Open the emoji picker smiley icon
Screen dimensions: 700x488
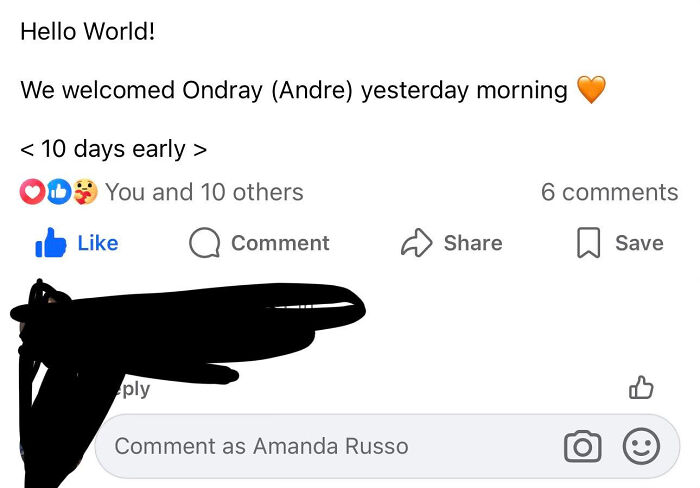641,446
